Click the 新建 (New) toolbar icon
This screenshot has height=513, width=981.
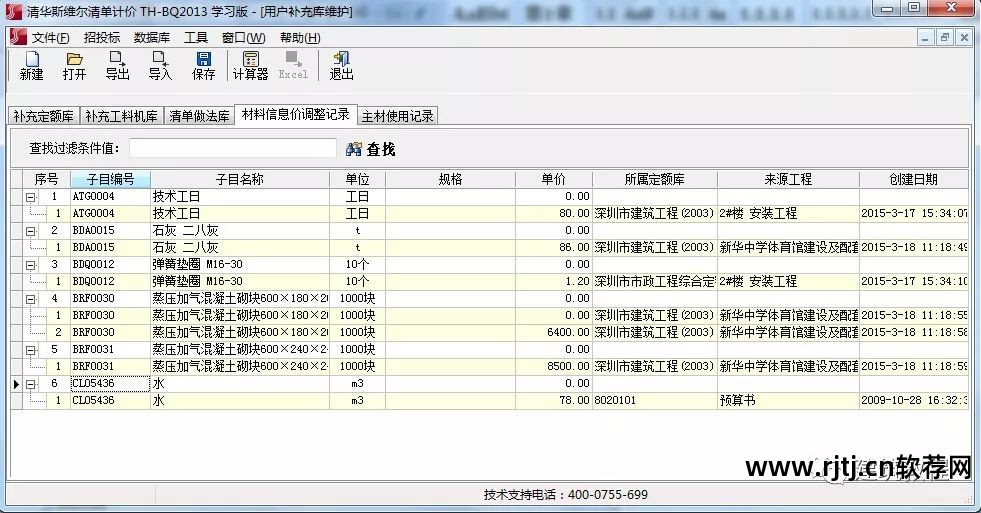coord(31,66)
